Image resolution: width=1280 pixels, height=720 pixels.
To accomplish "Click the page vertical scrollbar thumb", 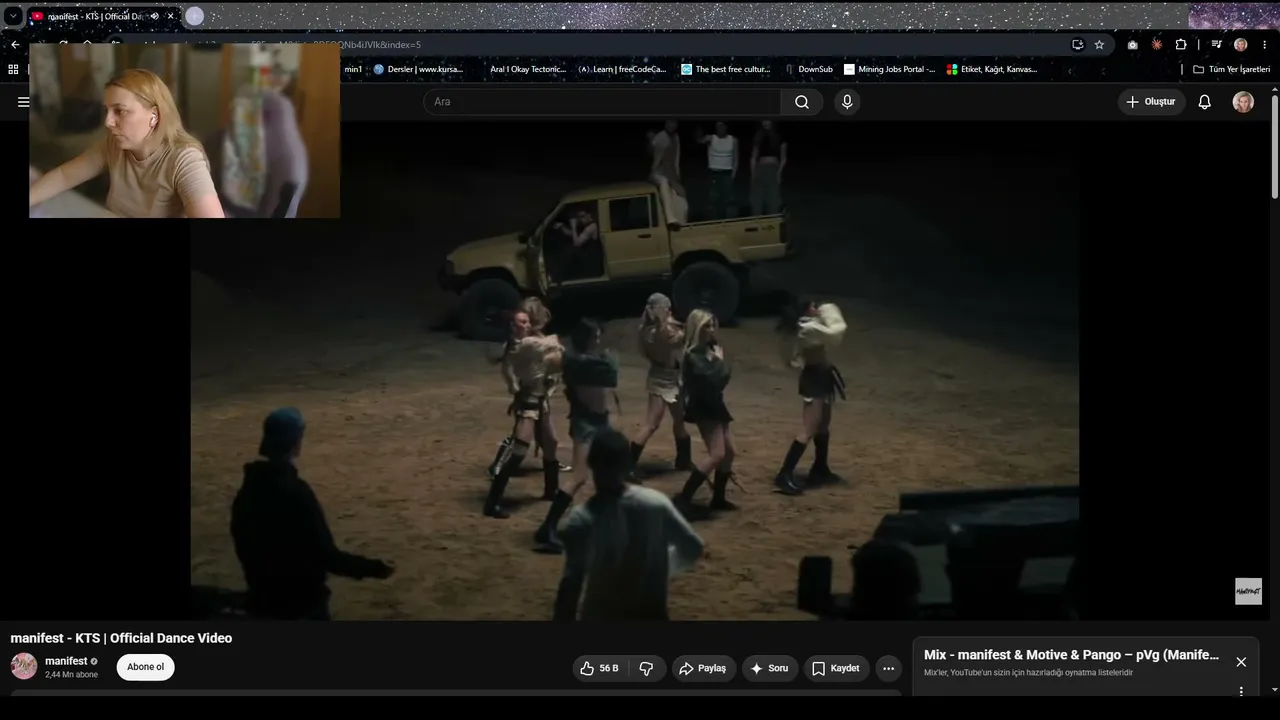I will point(1275,147).
